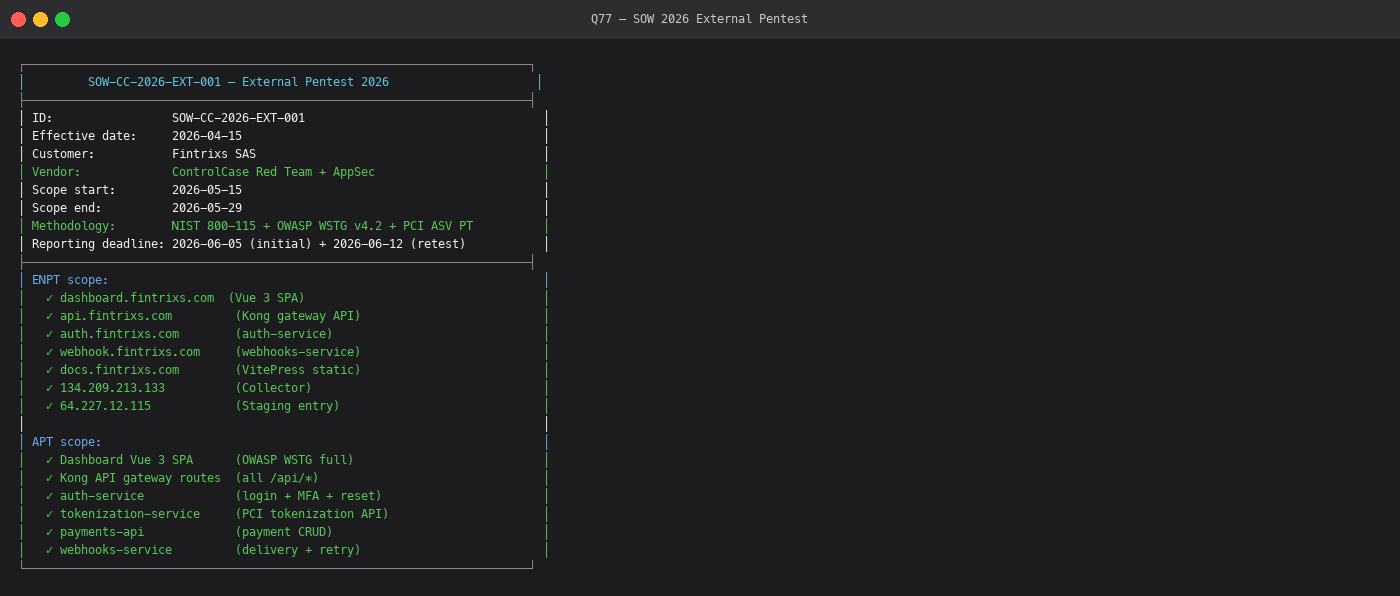Click the 'tokenization-service' entry
The height and width of the screenshot is (596, 1400).
click(x=130, y=514)
